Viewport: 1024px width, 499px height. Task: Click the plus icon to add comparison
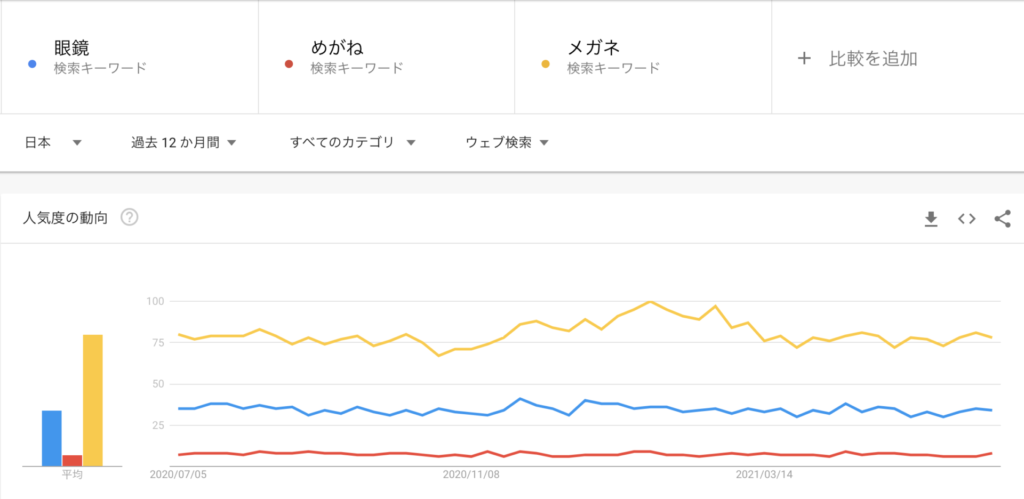[804, 59]
